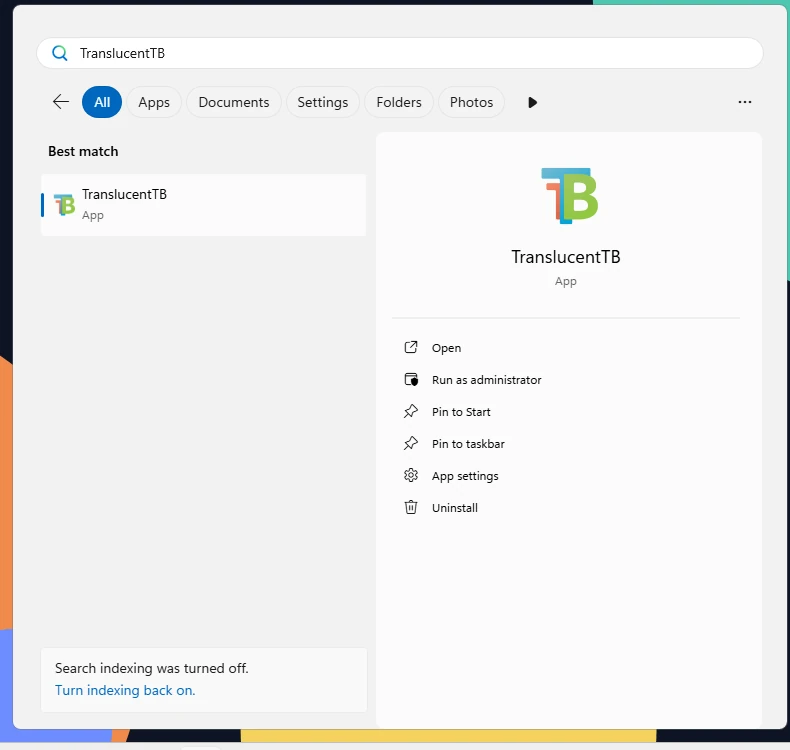Click the Run as administrator shield icon
Screen dimensions: 790x750
tap(411, 379)
